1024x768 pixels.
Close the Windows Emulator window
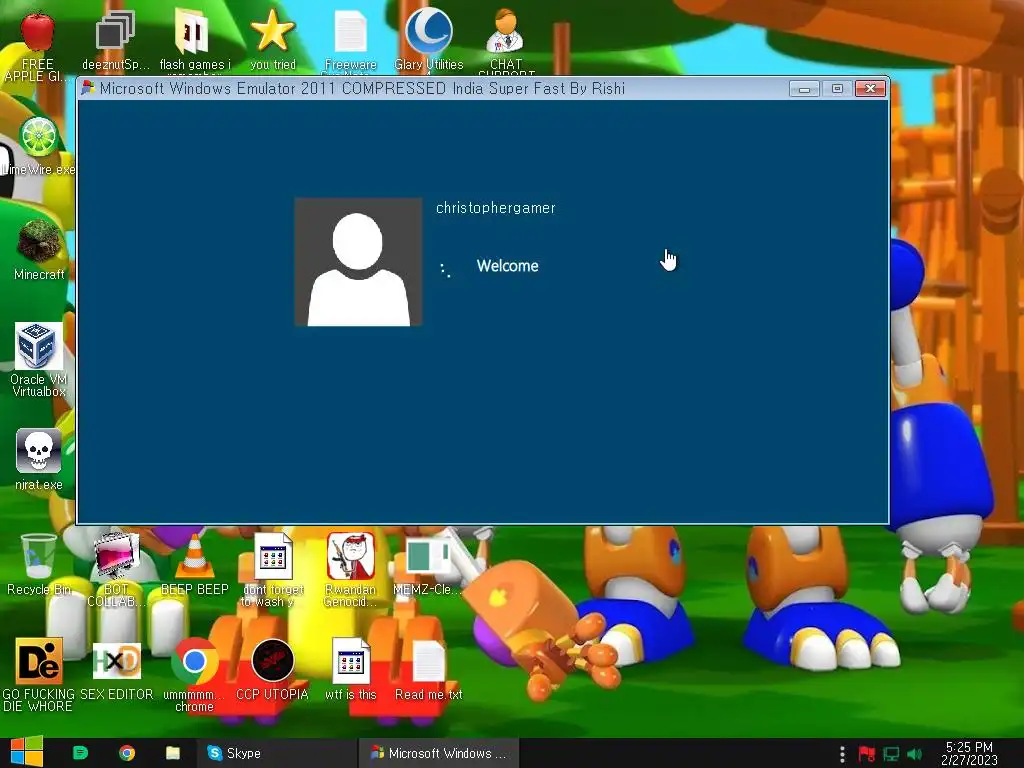[x=871, y=89]
